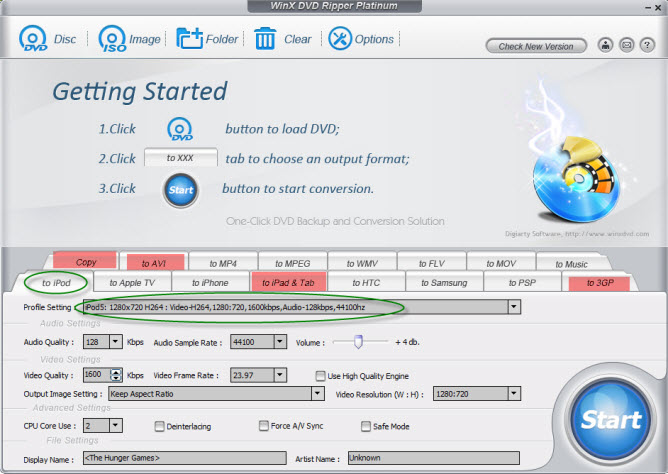Check for a new version

pyautogui.click(x=536, y=46)
